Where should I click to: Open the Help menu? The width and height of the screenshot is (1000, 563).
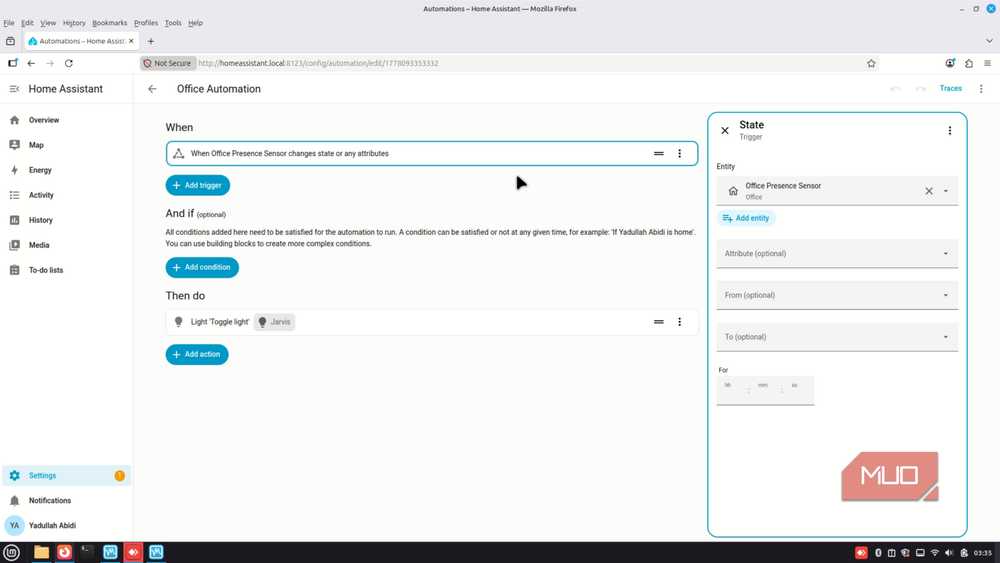point(195,23)
